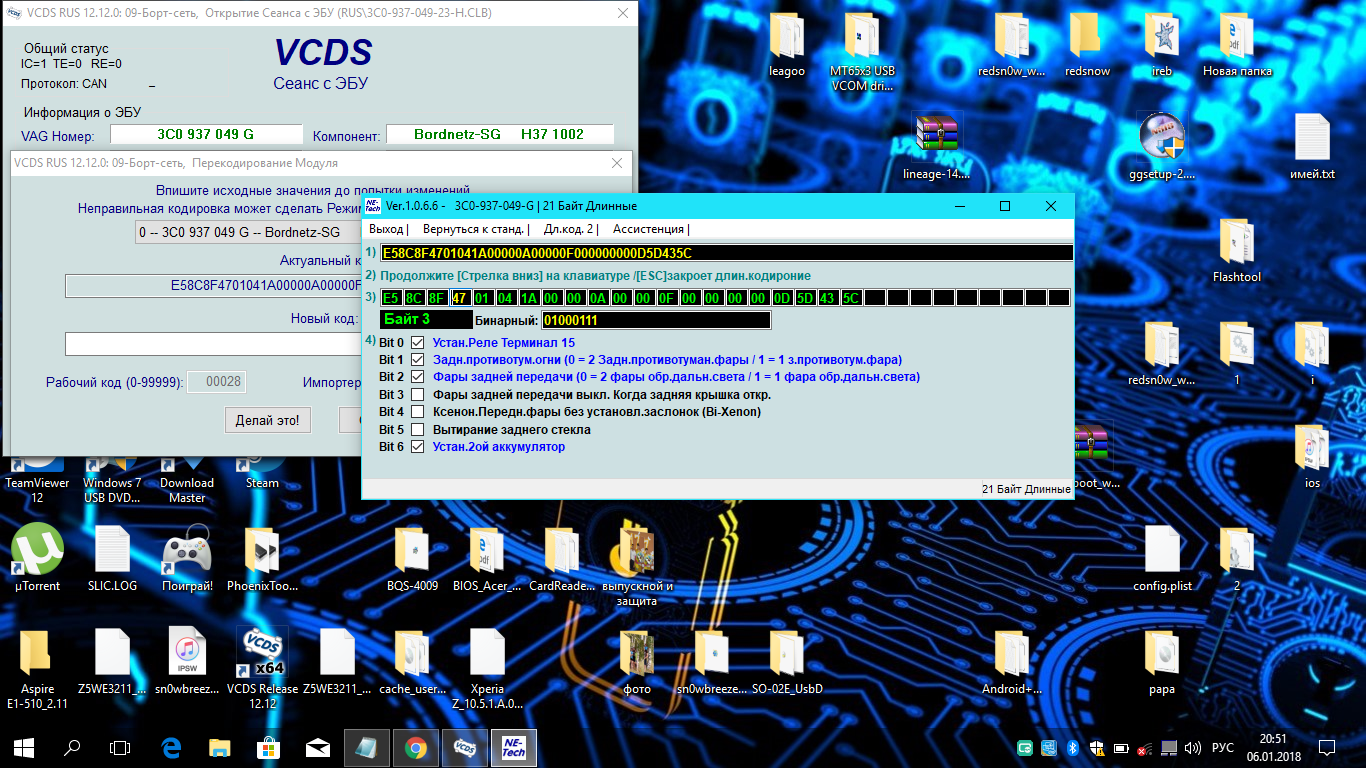Viewport: 1366px width, 768px height.
Task: Check Bit 5 Вытирание заднего стекла
Action: click(418, 430)
